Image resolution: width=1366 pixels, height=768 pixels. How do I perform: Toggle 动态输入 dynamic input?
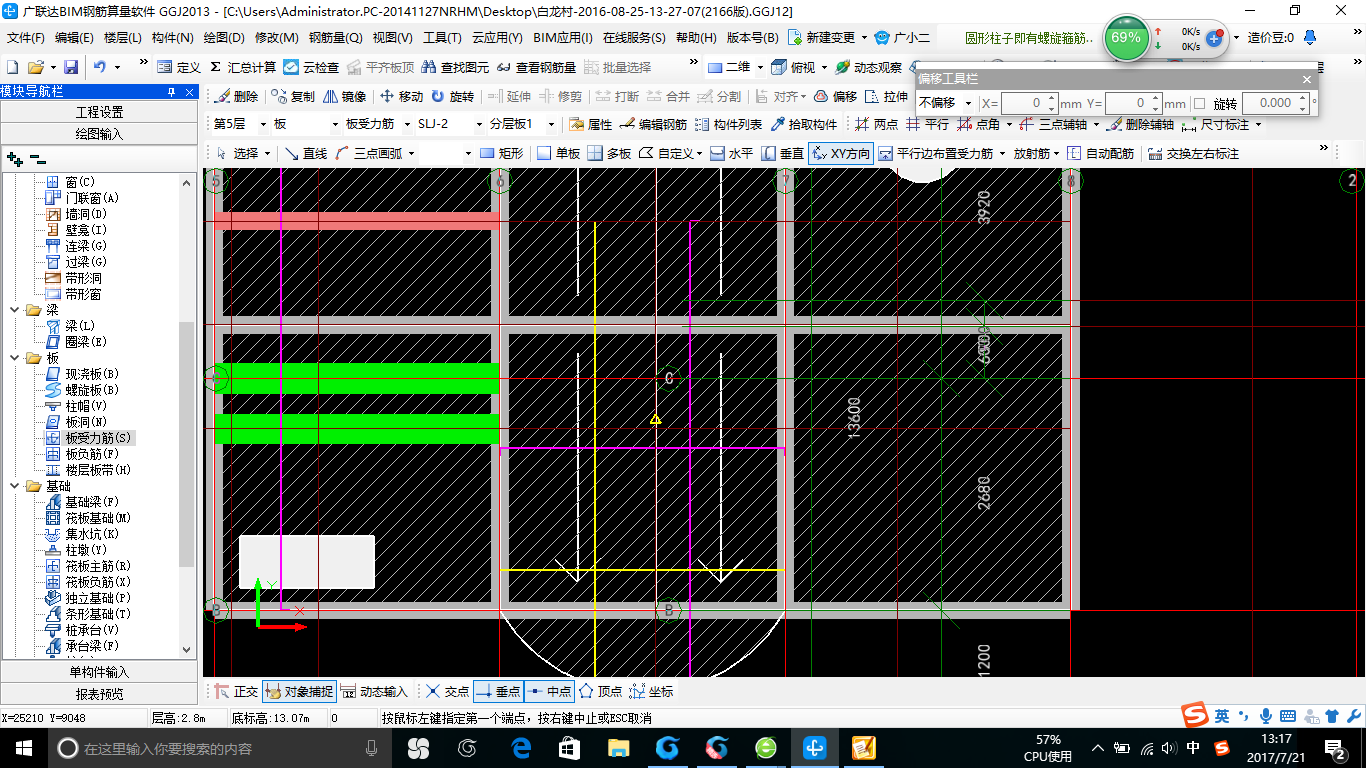coord(374,691)
